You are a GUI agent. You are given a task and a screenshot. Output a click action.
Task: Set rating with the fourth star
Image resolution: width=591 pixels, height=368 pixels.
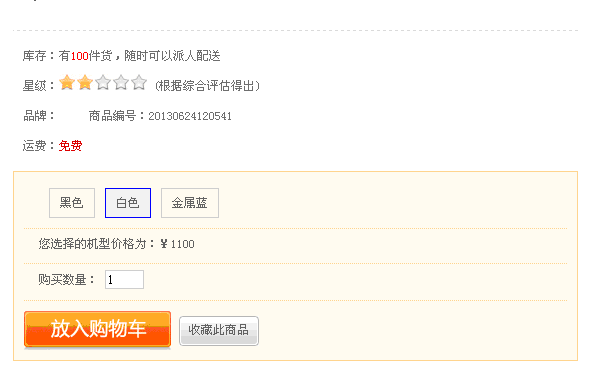[121, 82]
